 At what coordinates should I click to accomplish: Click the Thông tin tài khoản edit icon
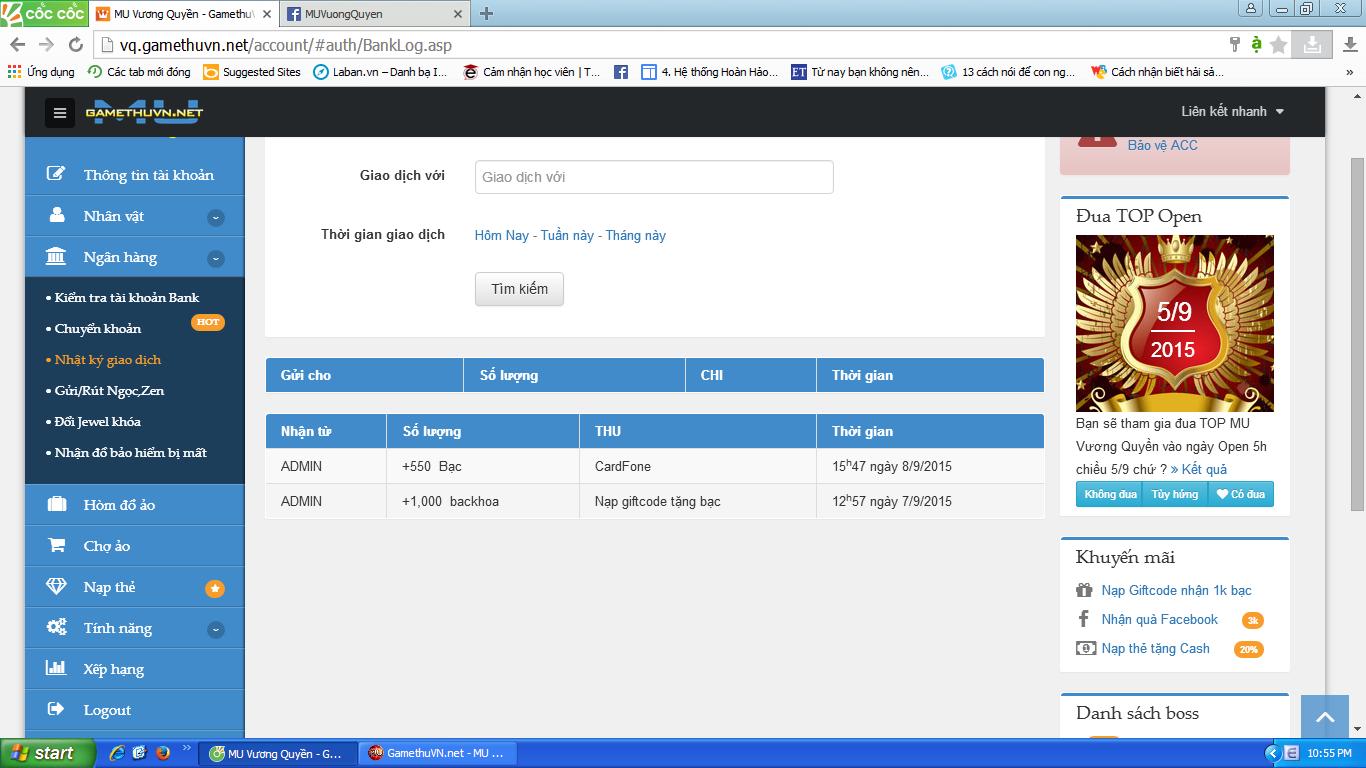57,174
